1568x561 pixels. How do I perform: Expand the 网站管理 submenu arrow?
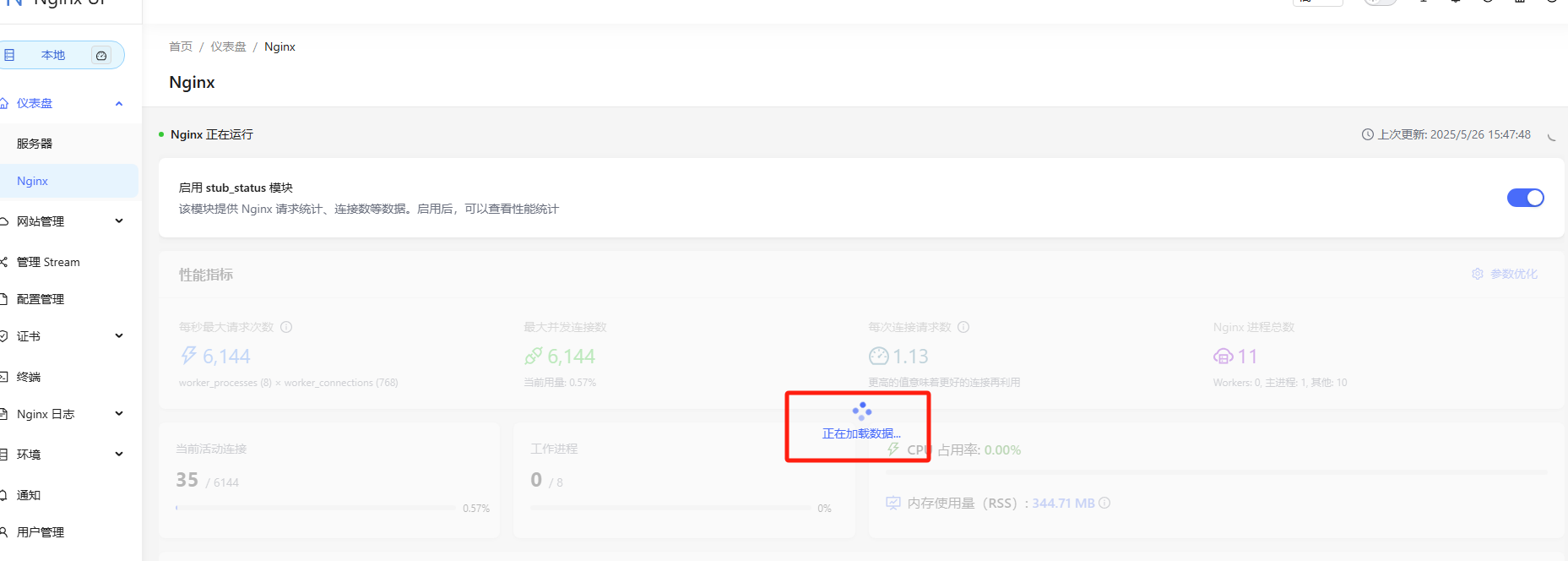119,221
